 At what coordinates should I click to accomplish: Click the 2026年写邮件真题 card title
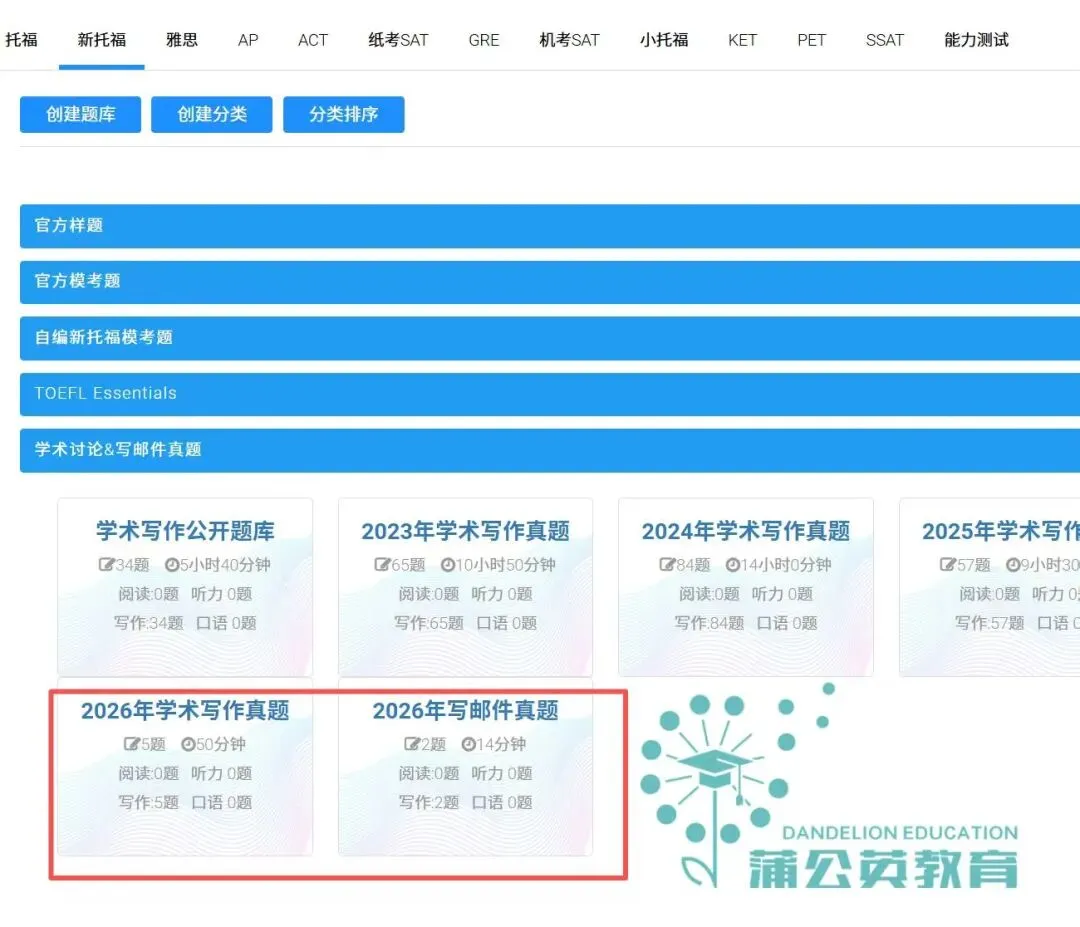coord(465,710)
